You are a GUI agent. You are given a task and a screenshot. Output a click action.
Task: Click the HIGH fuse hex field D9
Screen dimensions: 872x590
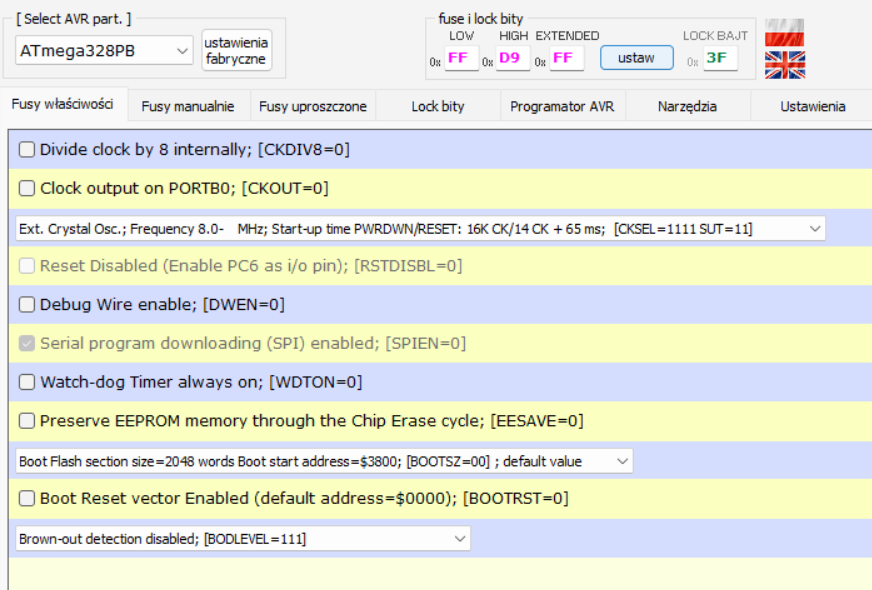pos(512,58)
